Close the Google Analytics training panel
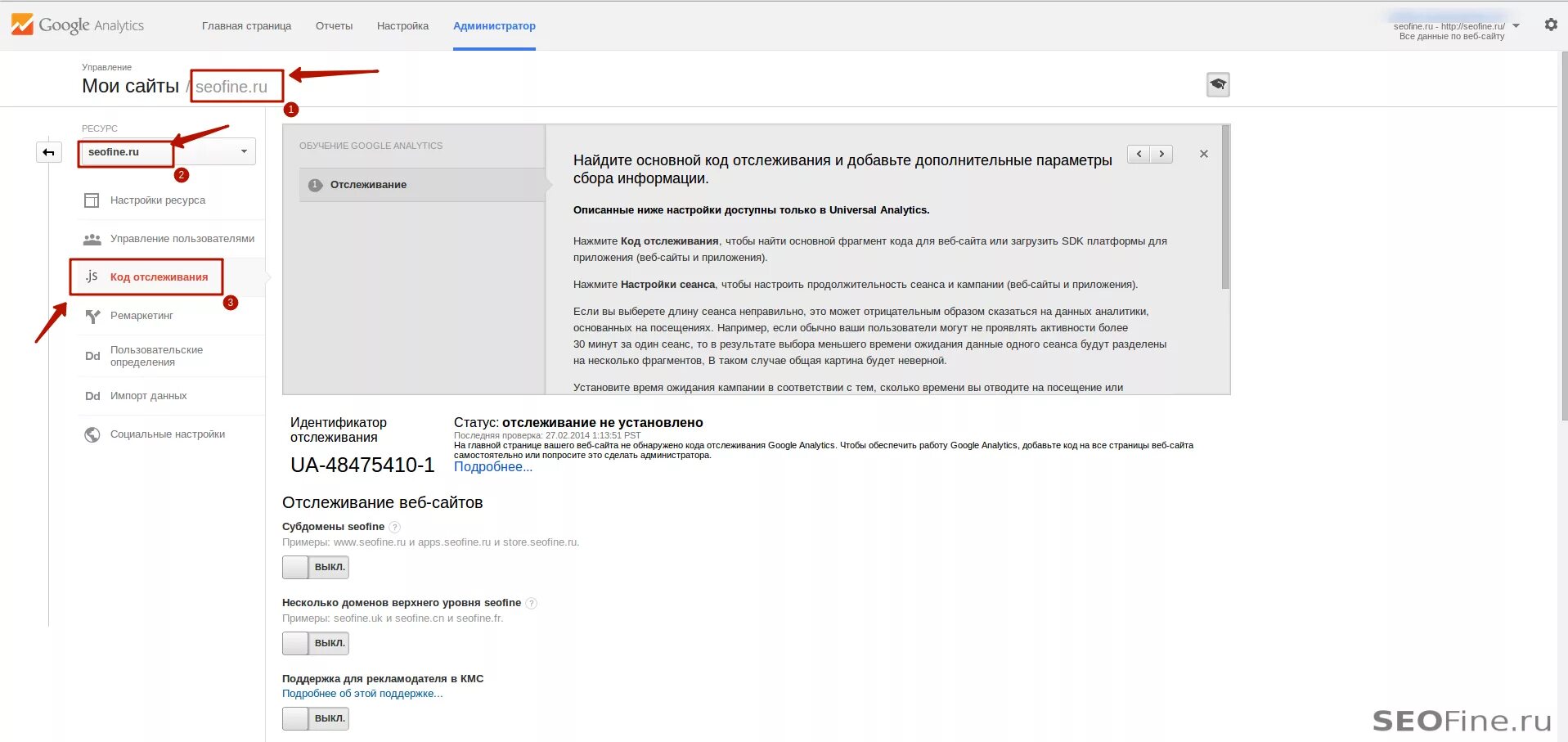Image resolution: width=1568 pixels, height=742 pixels. tap(1203, 154)
